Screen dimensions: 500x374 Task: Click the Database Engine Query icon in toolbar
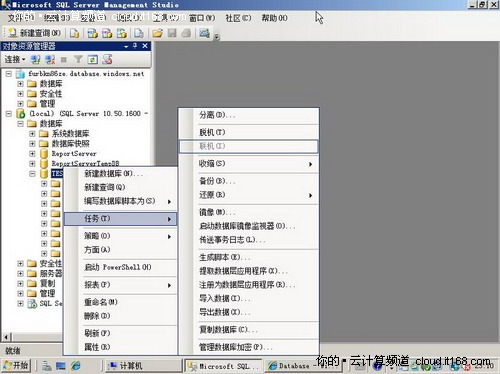point(74,33)
